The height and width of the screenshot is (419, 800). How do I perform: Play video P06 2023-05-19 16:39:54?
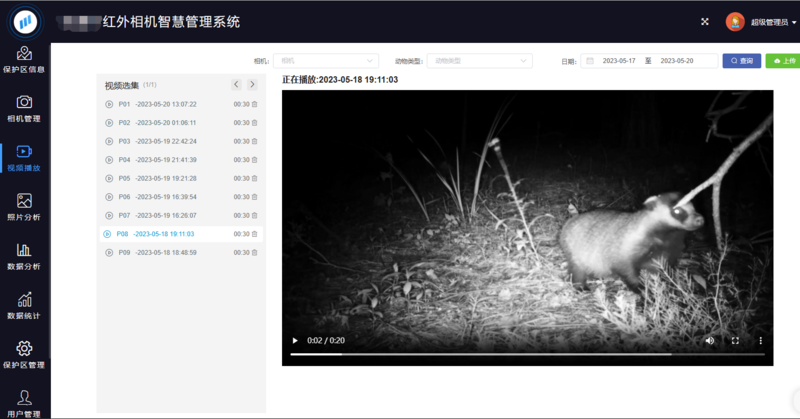[x=181, y=197]
